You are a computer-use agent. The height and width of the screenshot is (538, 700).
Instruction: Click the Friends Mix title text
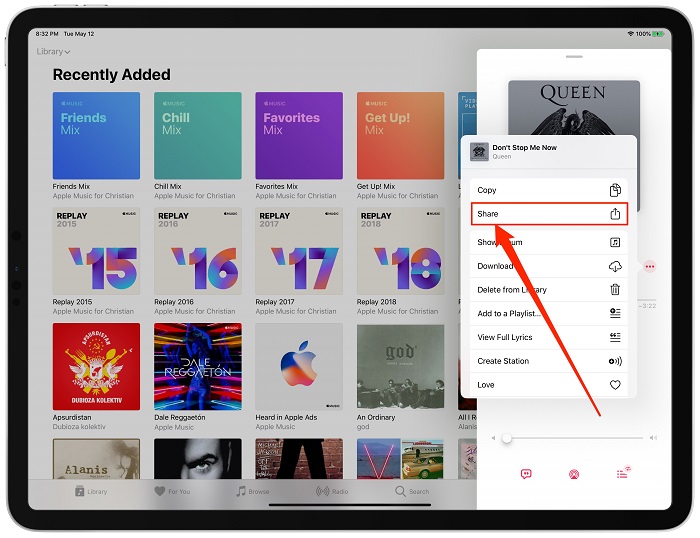point(71,186)
